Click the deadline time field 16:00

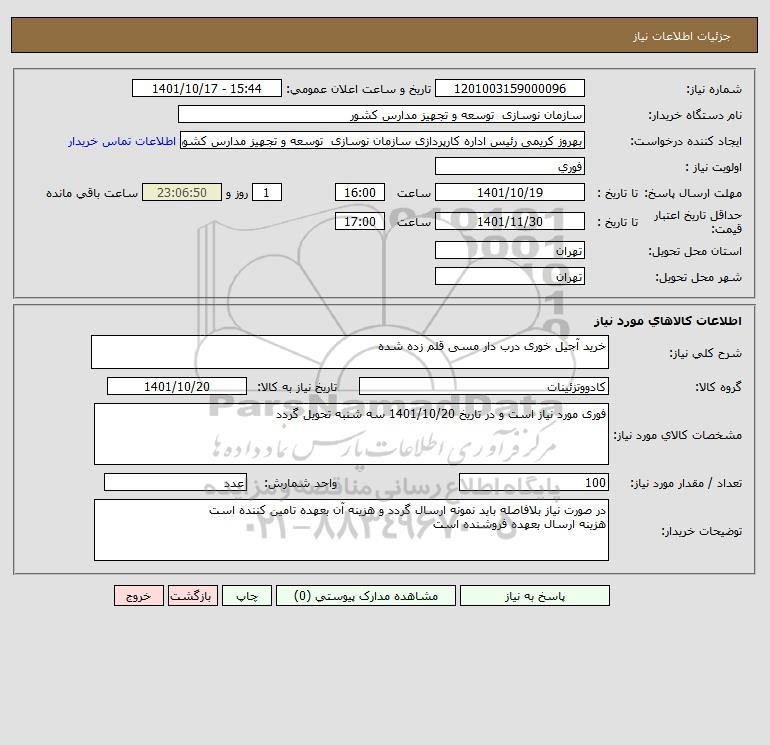[359, 193]
